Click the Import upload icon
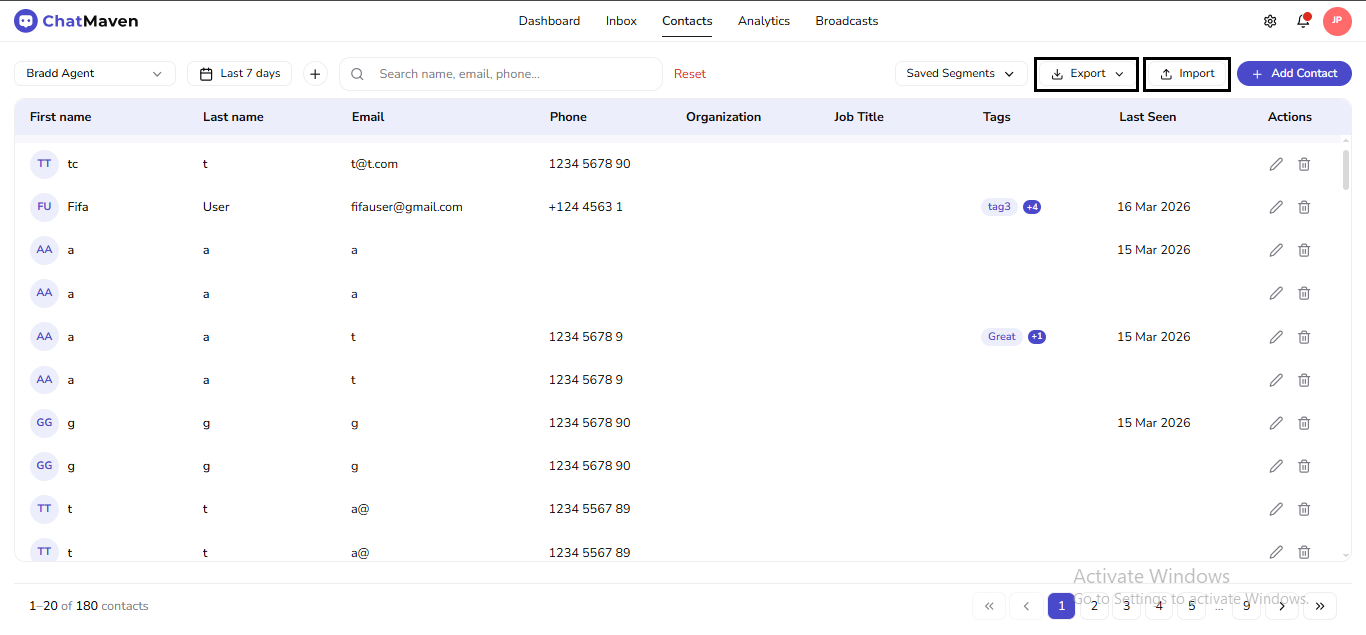Screen dimensions: 1366x635 pyautogui.click(x=1168, y=73)
